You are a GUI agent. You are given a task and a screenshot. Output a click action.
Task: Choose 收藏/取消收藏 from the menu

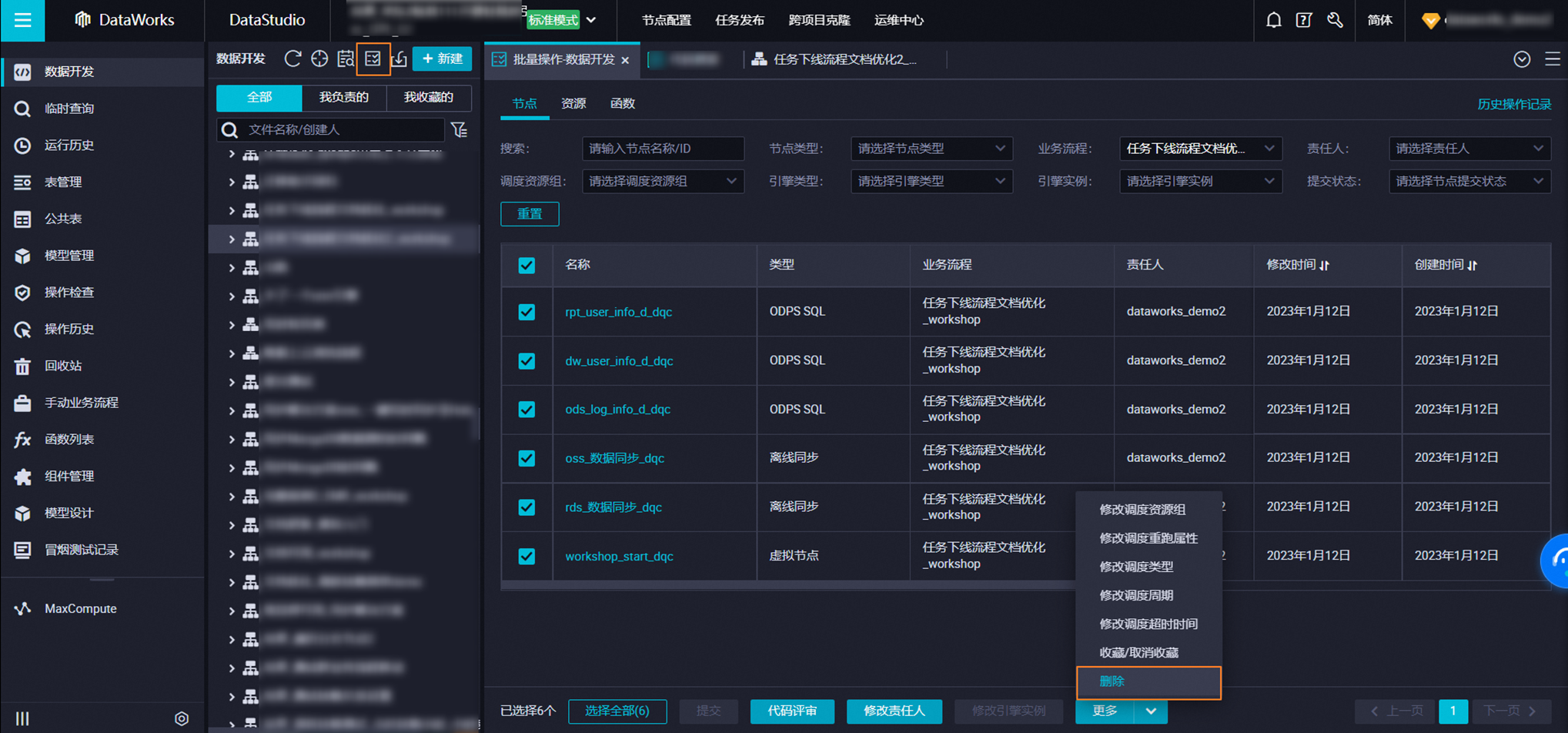click(x=1148, y=653)
